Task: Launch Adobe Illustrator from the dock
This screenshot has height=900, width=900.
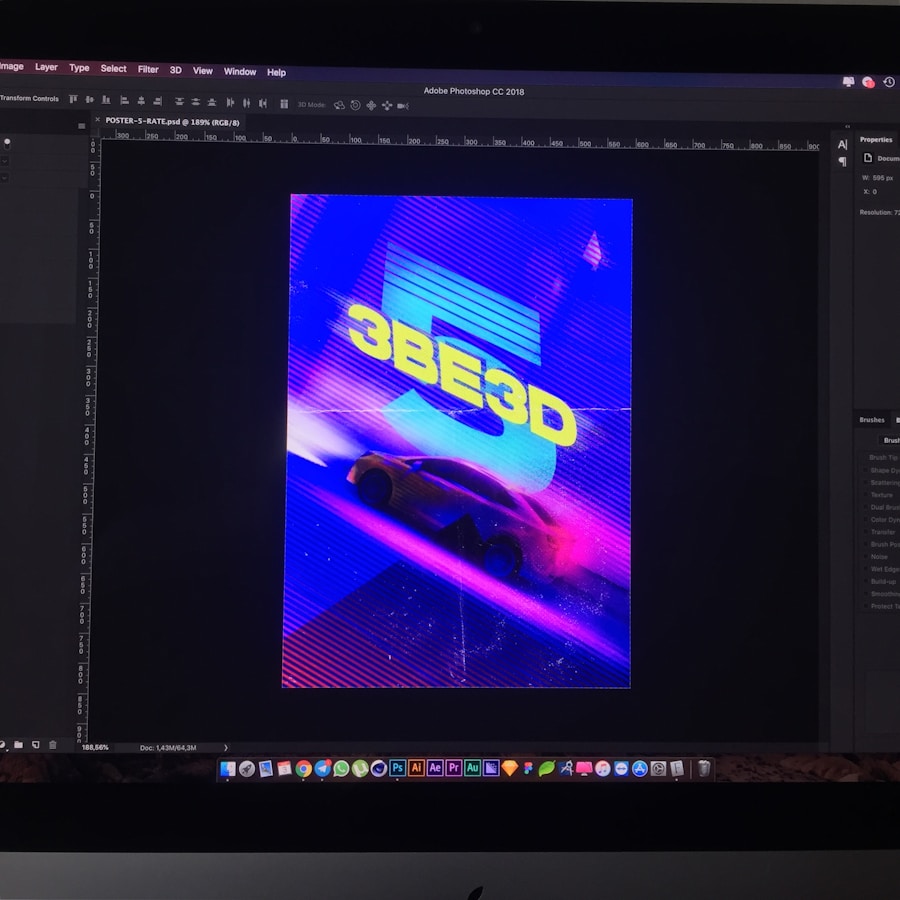Action: tap(416, 768)
